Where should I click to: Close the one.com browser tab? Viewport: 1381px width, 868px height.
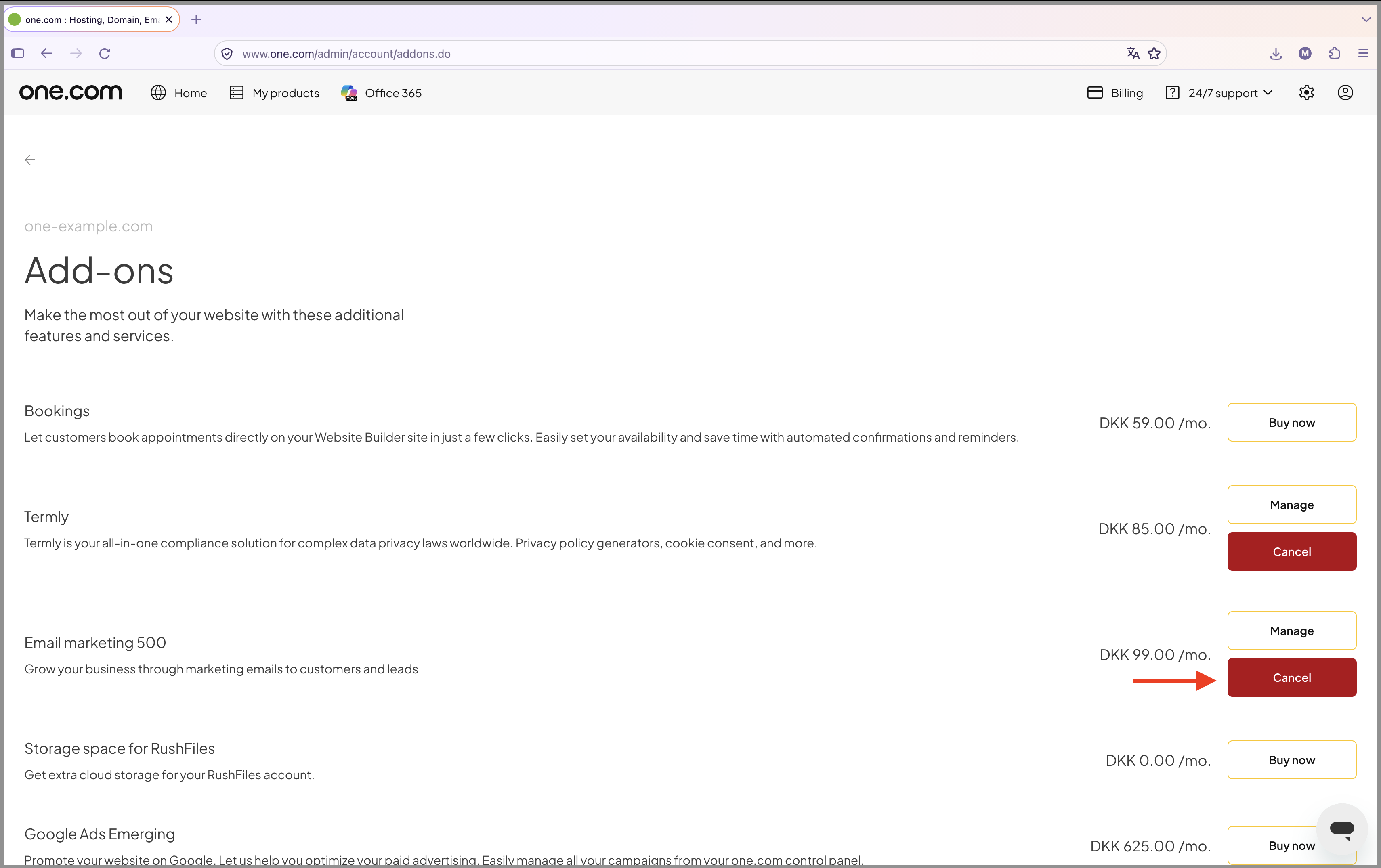tap(169, 19)
